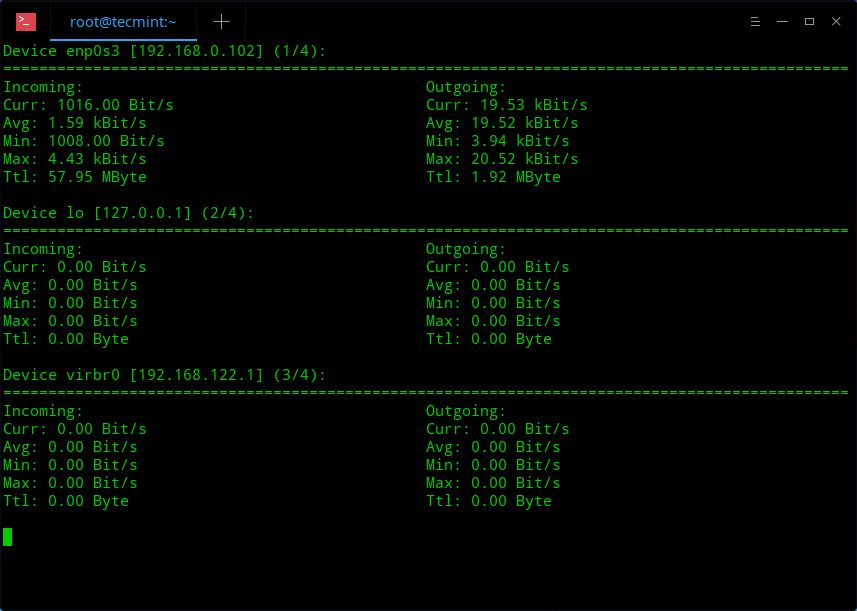857x611 pixels.
Task: Click virbr0 incoming 'Curr: 0.00 Bit/s'
Action: 75,429
